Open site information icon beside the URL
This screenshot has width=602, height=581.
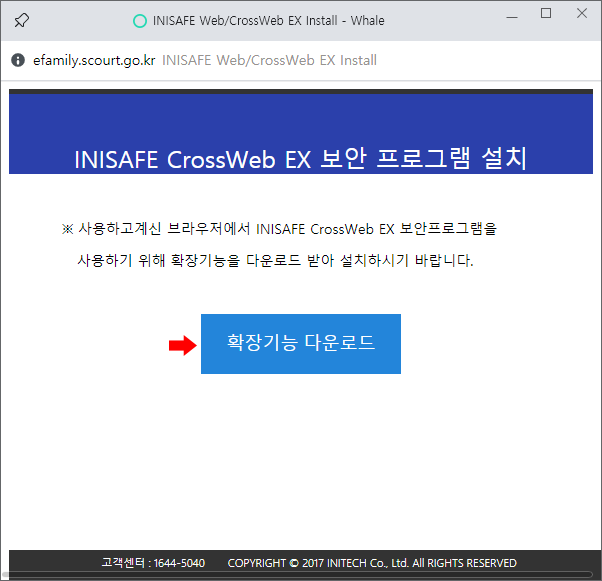point(18,60)
